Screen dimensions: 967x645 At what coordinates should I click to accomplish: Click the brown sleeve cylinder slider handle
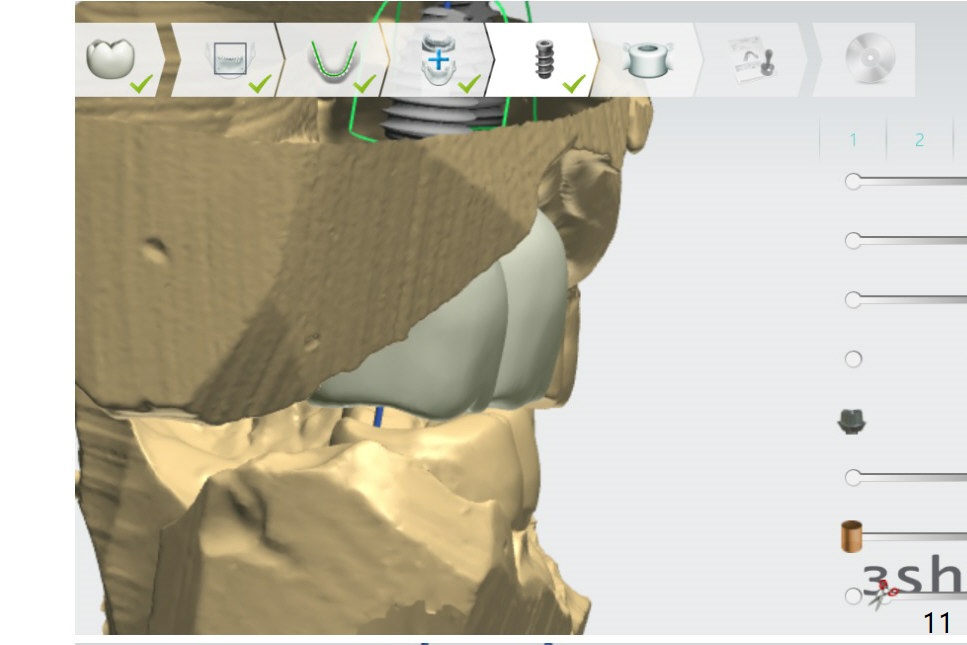tap(851, 537)
